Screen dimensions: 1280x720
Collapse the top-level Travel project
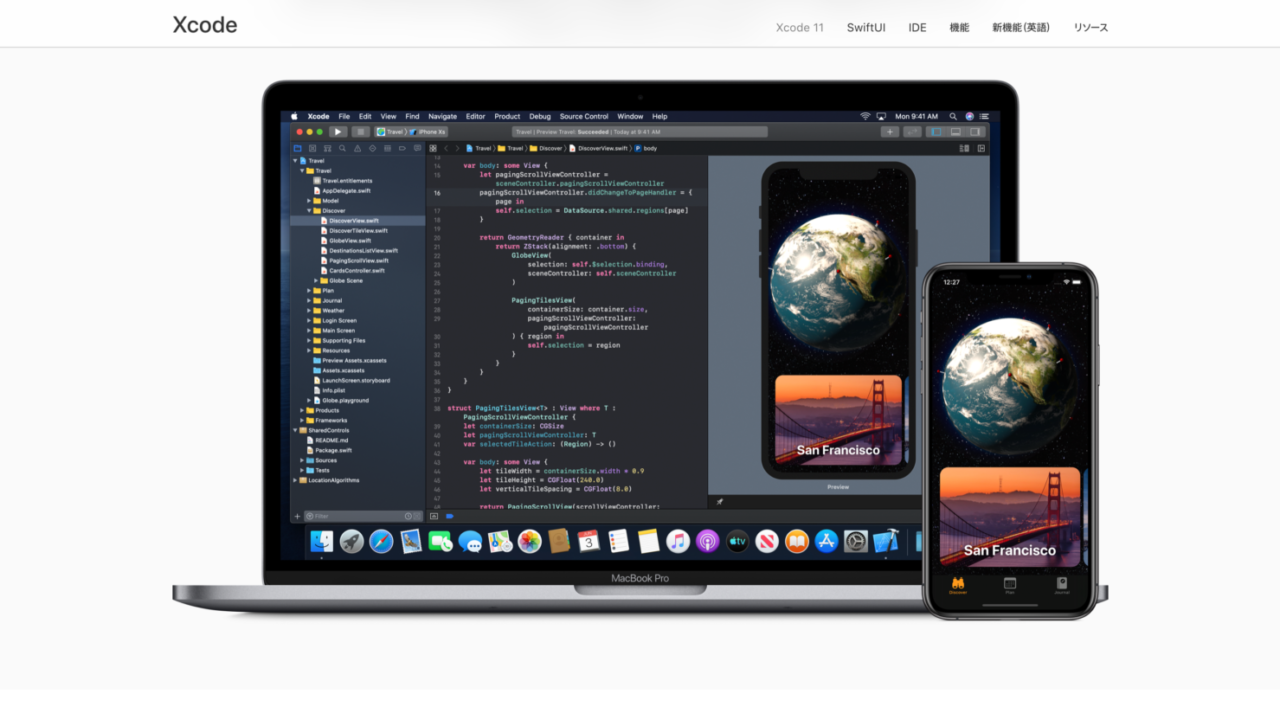click(x=296, y=160)
